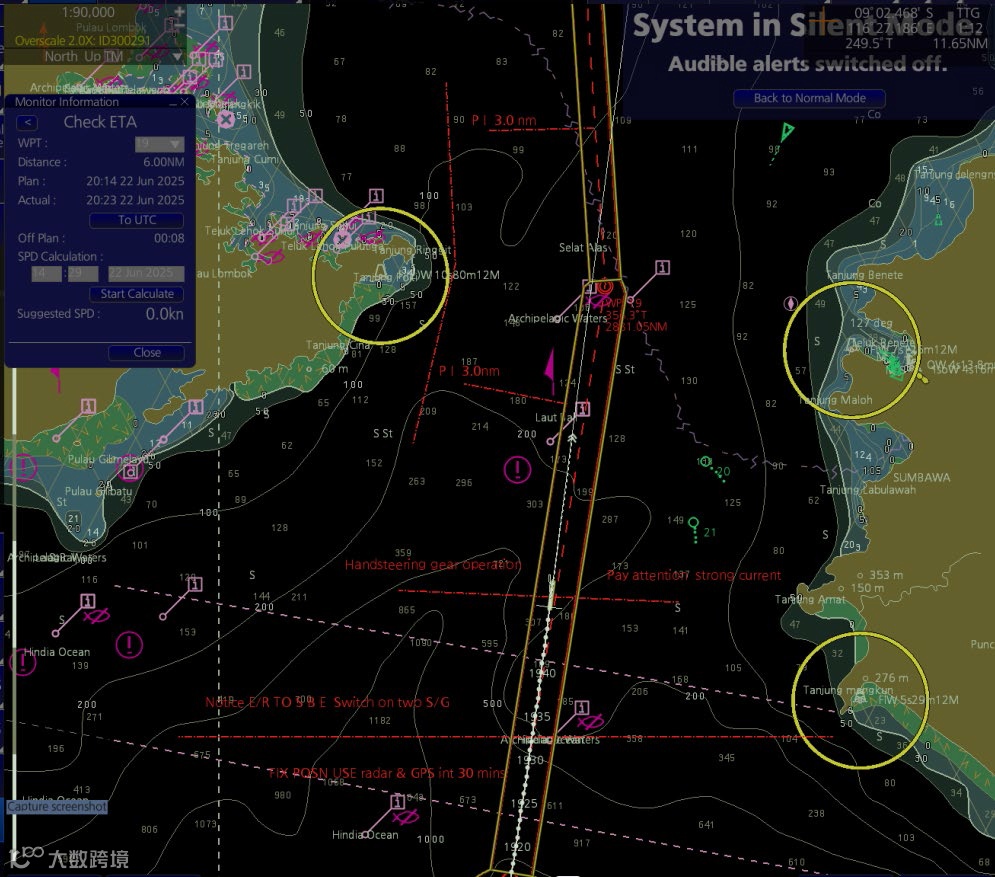This screenshot has height=877, width=995.
Task: Click the SPD Calculation date field
Action: coord(145,274)
